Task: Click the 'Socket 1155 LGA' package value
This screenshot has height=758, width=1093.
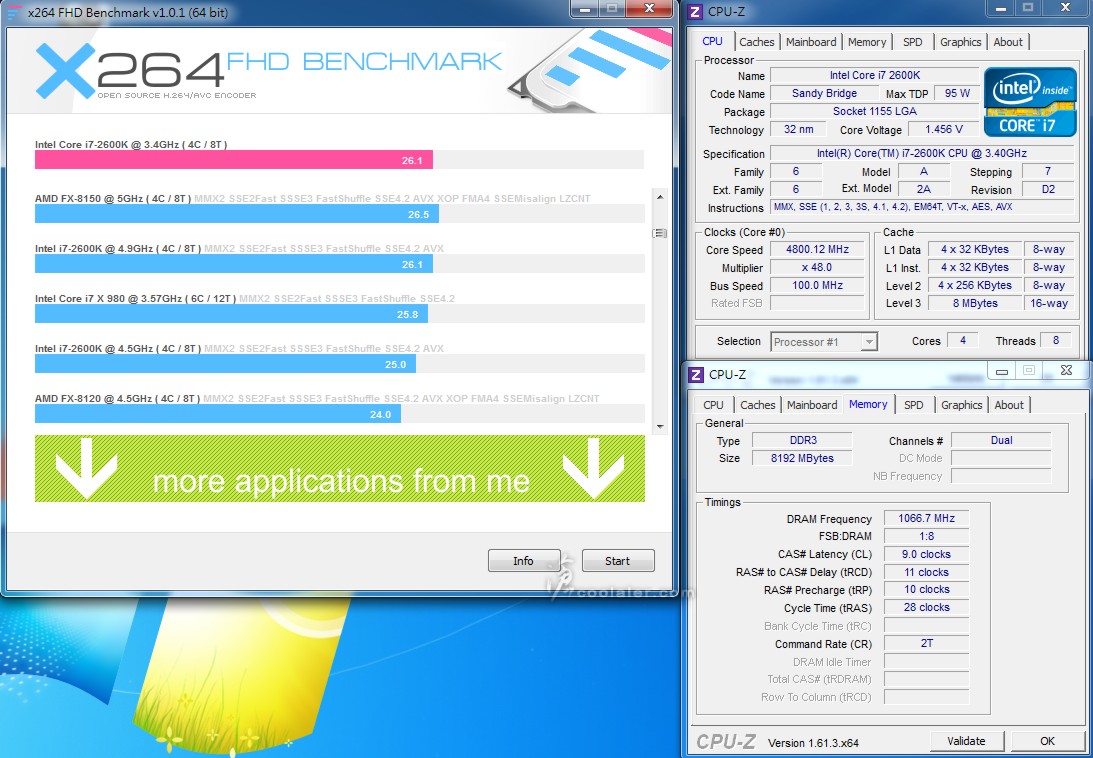Action: point(874,112)
